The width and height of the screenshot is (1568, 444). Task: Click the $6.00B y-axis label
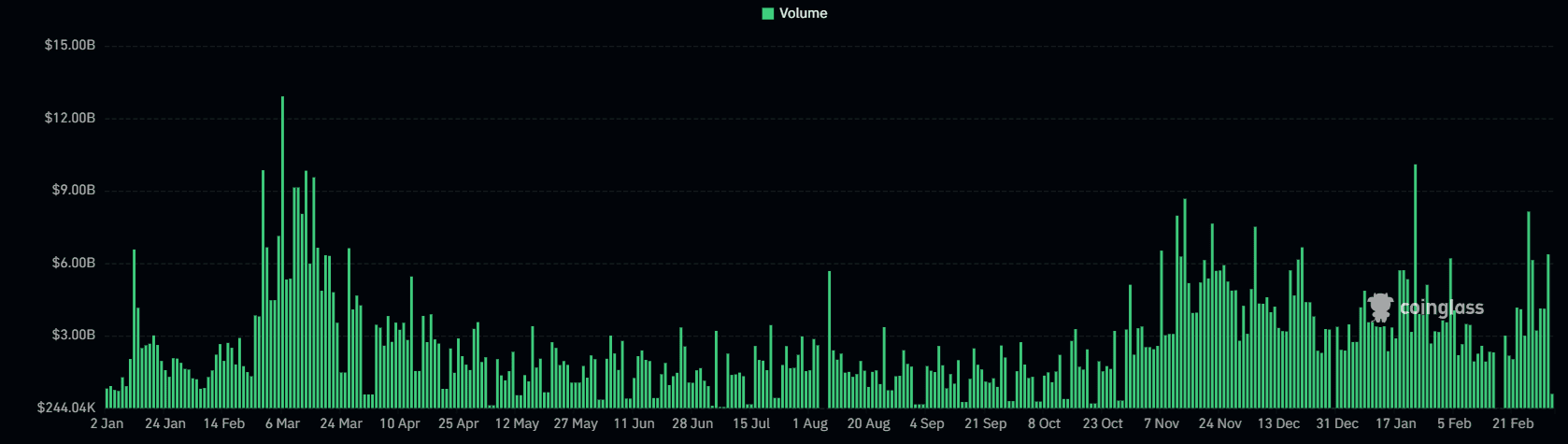tap(73, 263)
